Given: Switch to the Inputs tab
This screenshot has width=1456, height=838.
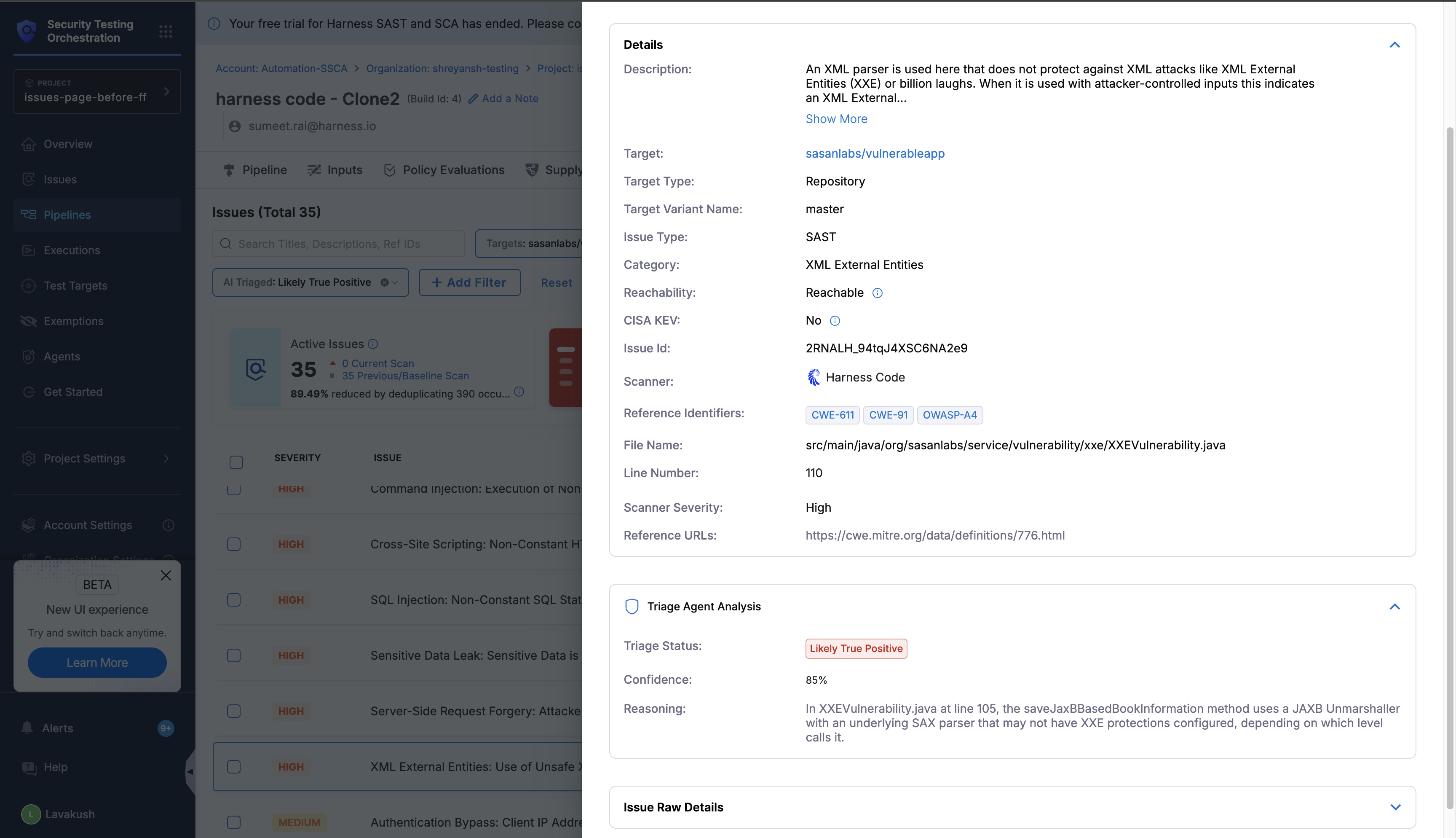Looking at the screenshot, I should pyautogui.click(x=335, y=170).
